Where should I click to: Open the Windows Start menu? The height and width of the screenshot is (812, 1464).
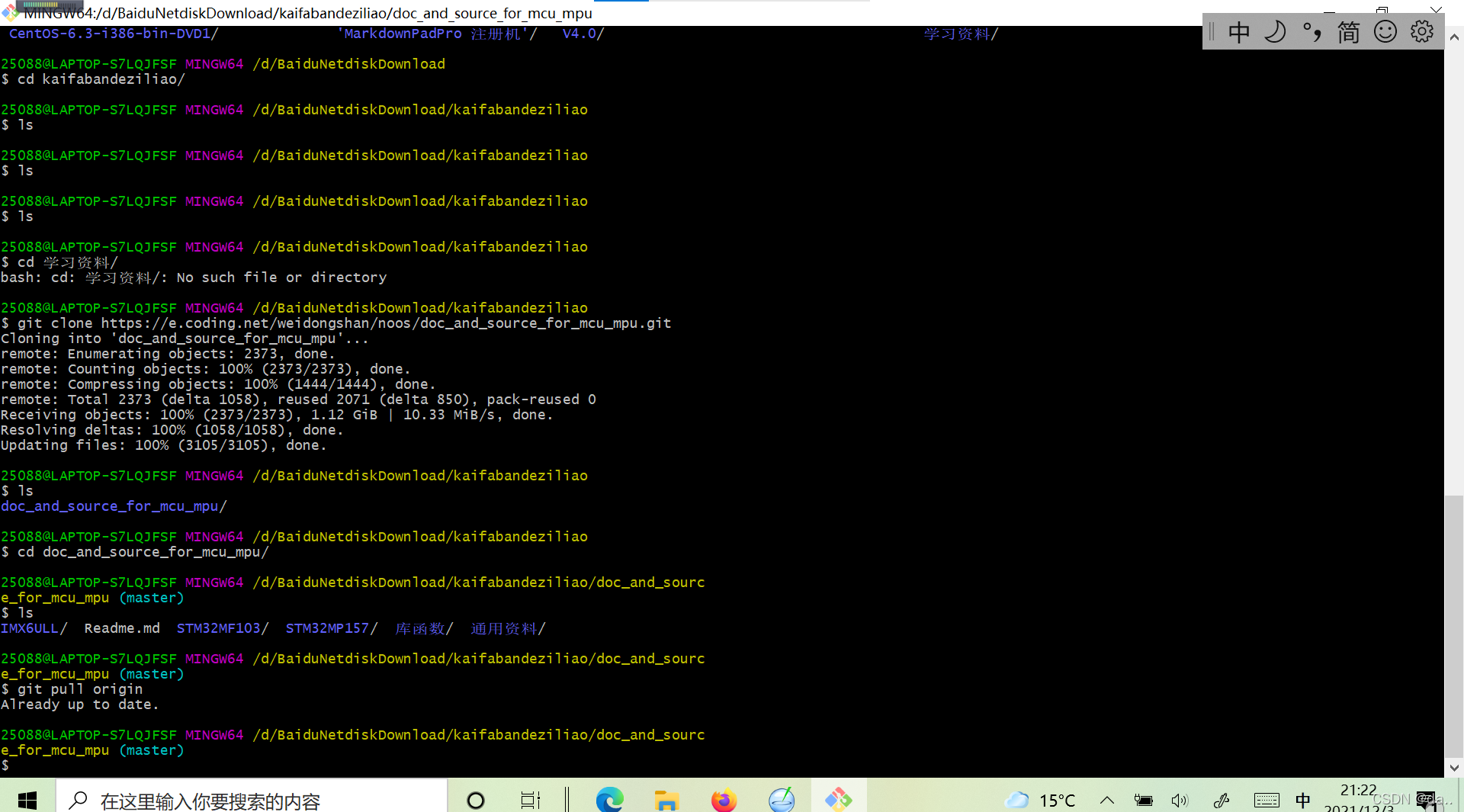pyautogui.click(x=27, y=799)
